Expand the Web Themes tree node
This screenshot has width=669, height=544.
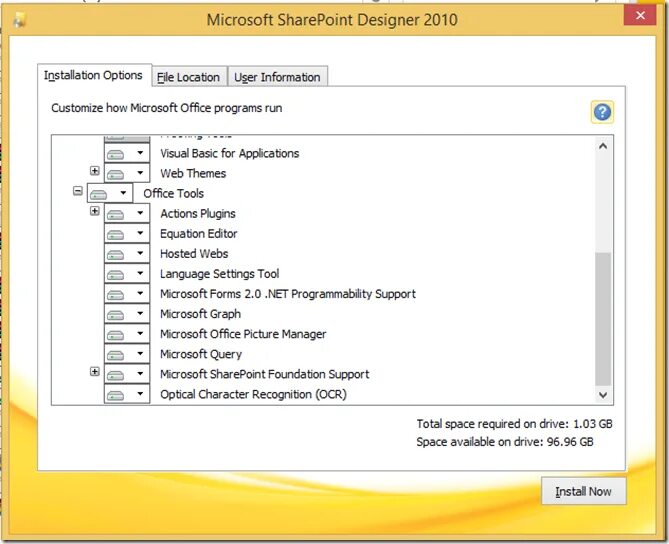pyautogui.click(x=95, y=171)
